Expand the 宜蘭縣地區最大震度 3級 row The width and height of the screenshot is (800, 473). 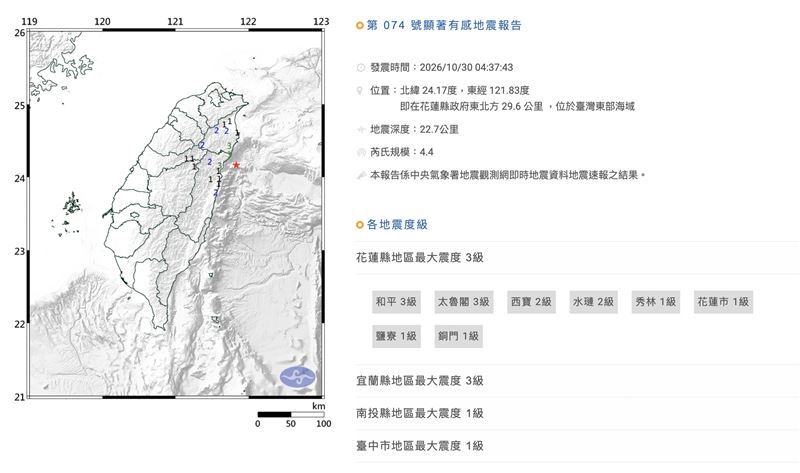pos(578,381)
